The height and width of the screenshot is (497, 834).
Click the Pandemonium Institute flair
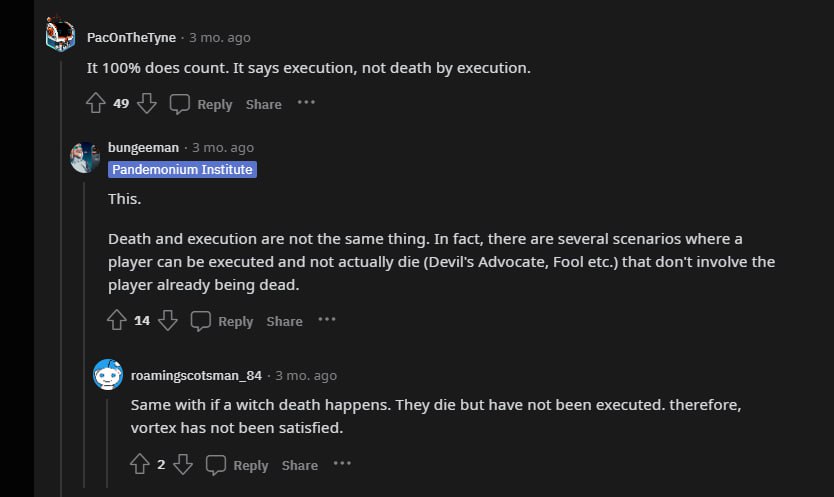pos(182,170)
